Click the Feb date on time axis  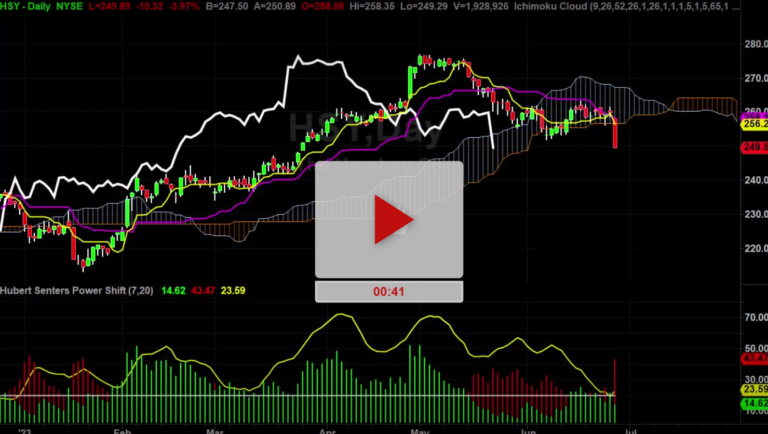coord(123,426)
